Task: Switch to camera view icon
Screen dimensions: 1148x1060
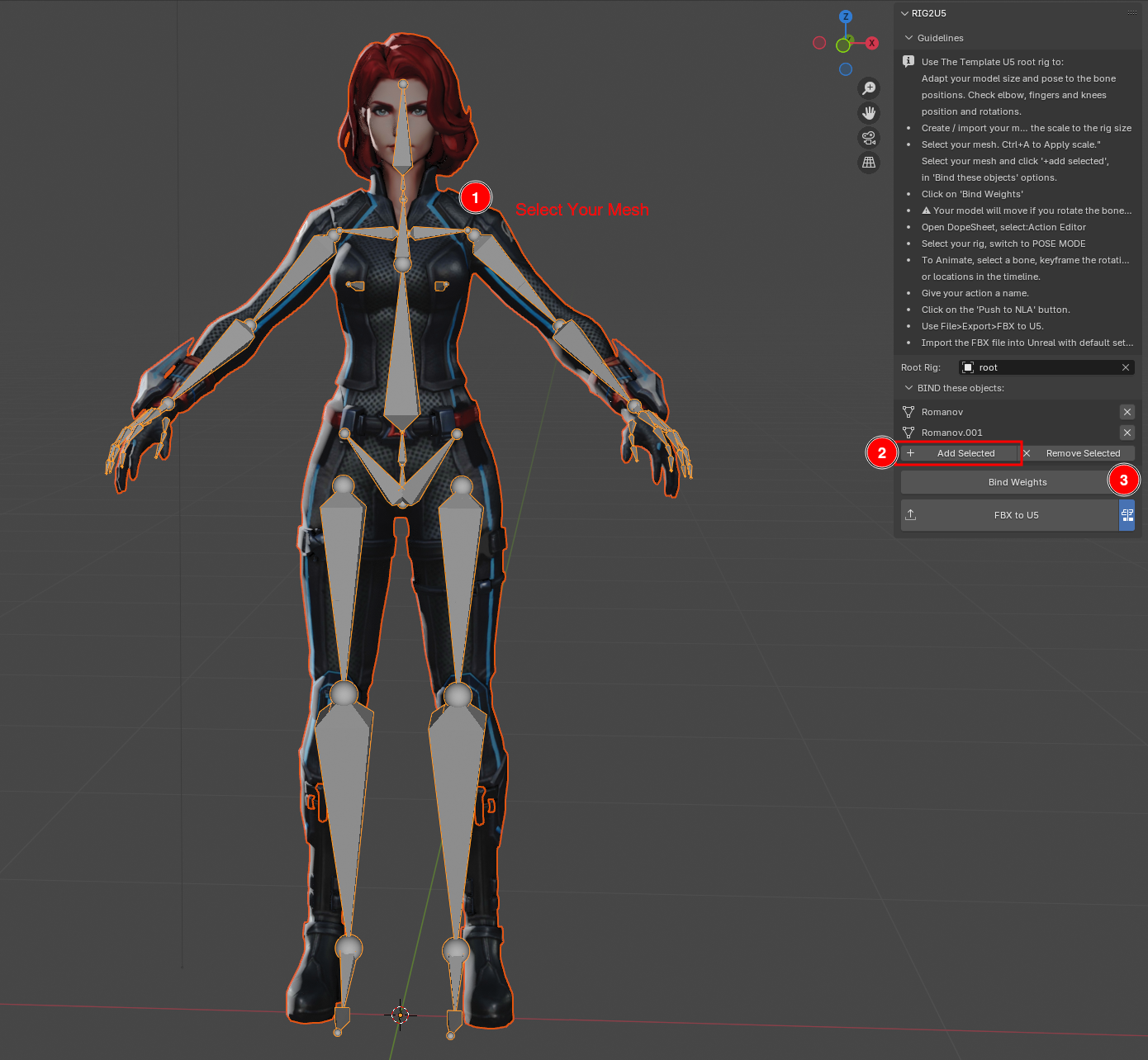Action: (x=869, y=138)
